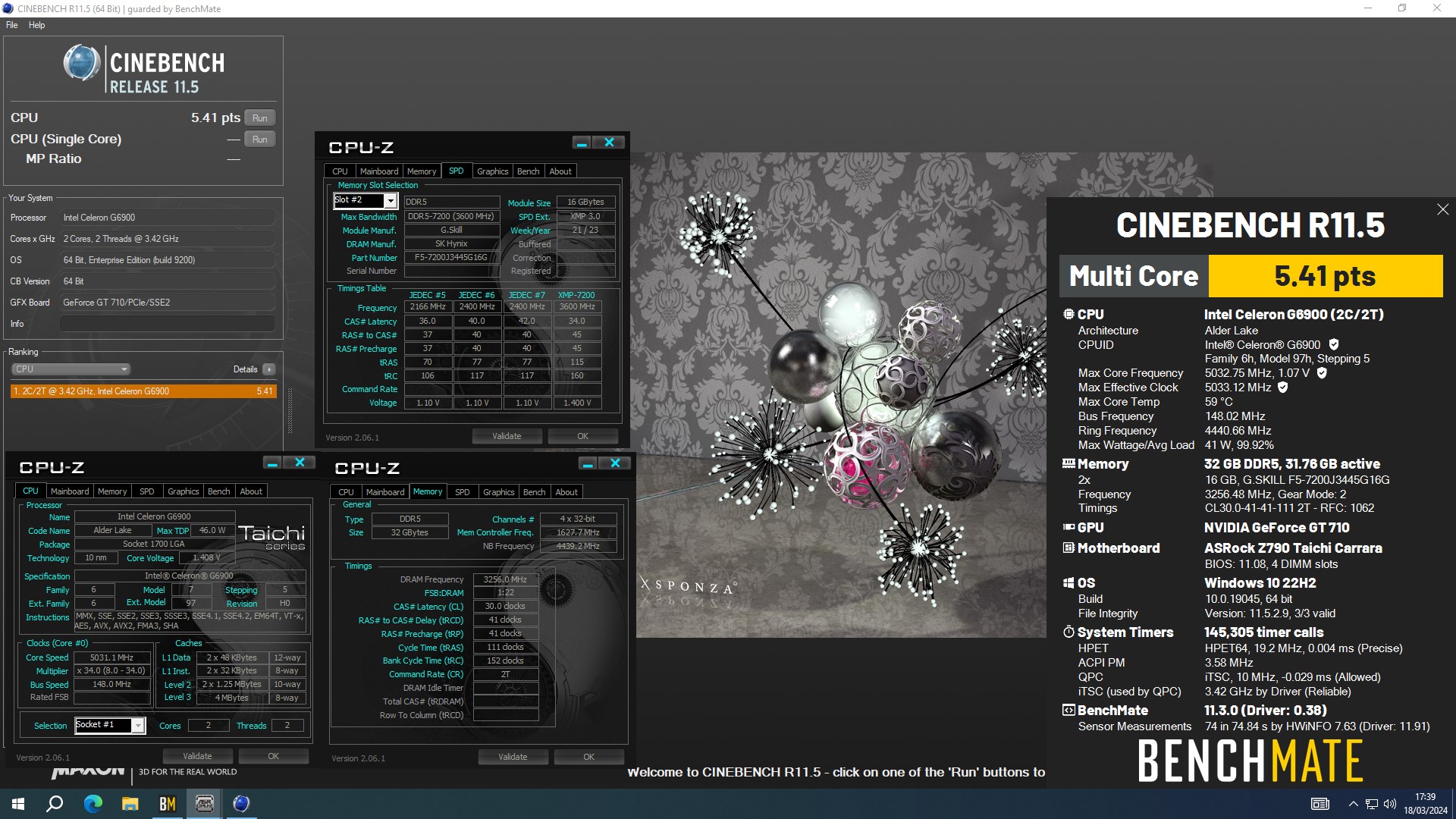This screenshot has width=1456, height=819.
Task: Open the BenchMate taskbar icon
Action: pyautogui.click(x=167, y=804)
